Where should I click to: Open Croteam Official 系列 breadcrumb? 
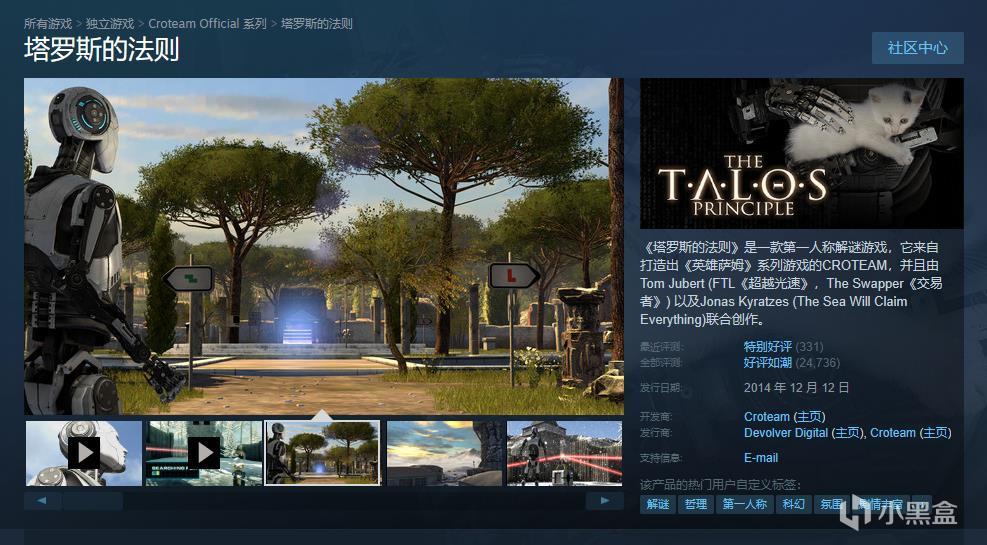tap(208, 24)
